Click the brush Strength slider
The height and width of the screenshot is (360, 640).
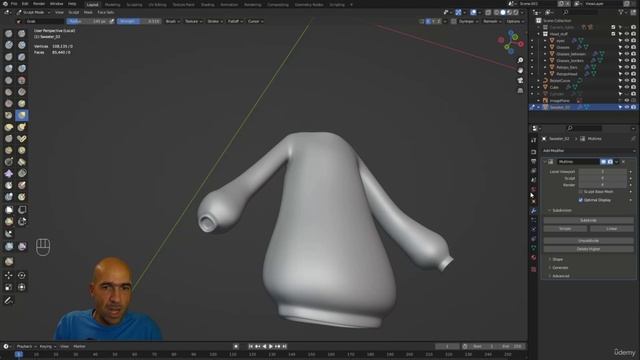139,21
